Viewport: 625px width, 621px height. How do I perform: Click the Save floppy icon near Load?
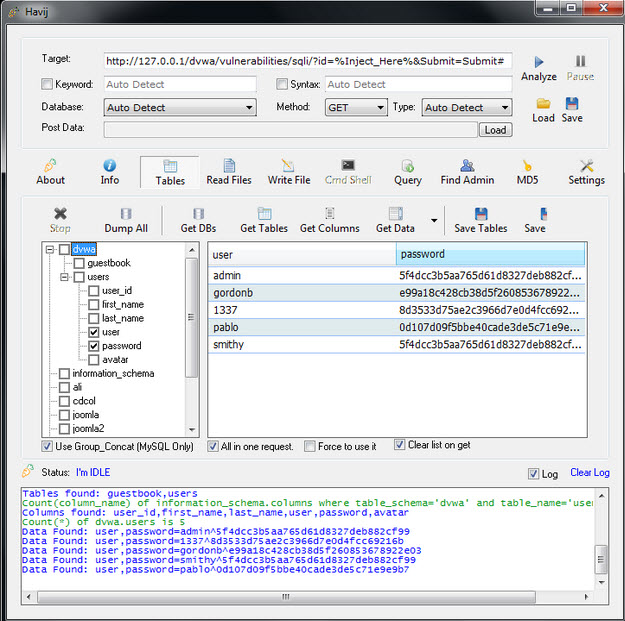(572, 104)
